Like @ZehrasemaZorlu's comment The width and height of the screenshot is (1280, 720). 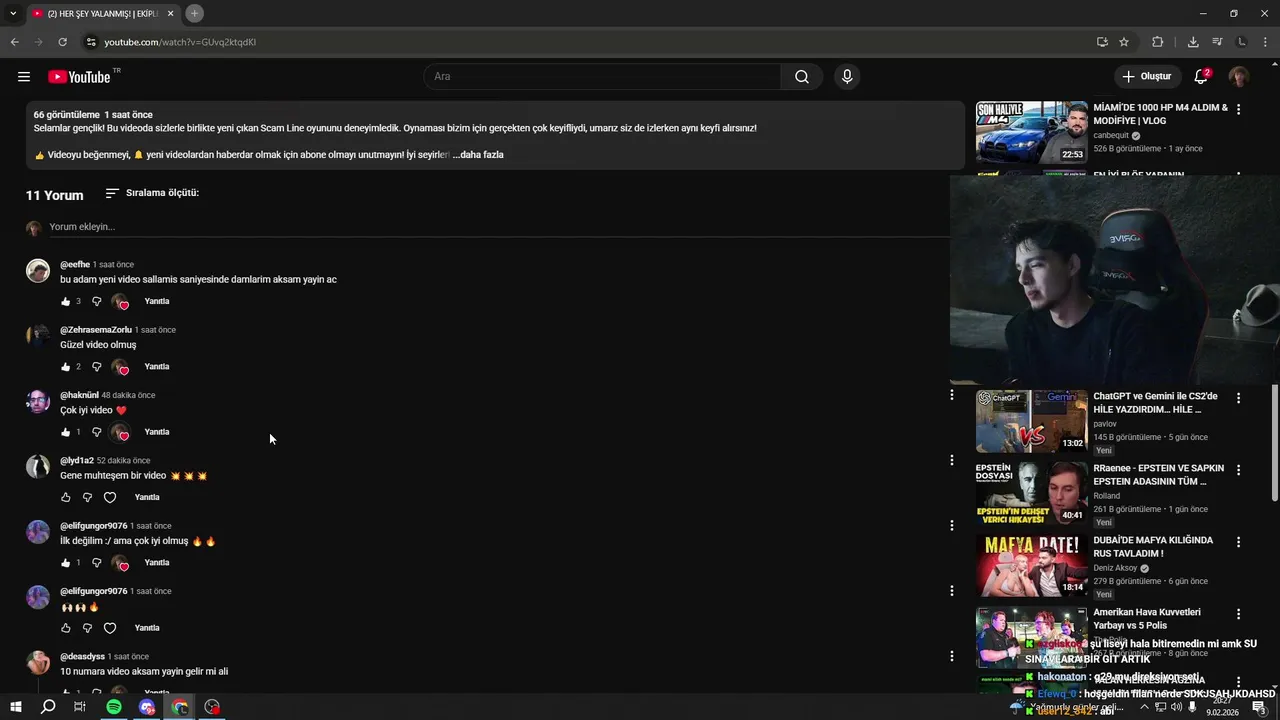[66, 367]
